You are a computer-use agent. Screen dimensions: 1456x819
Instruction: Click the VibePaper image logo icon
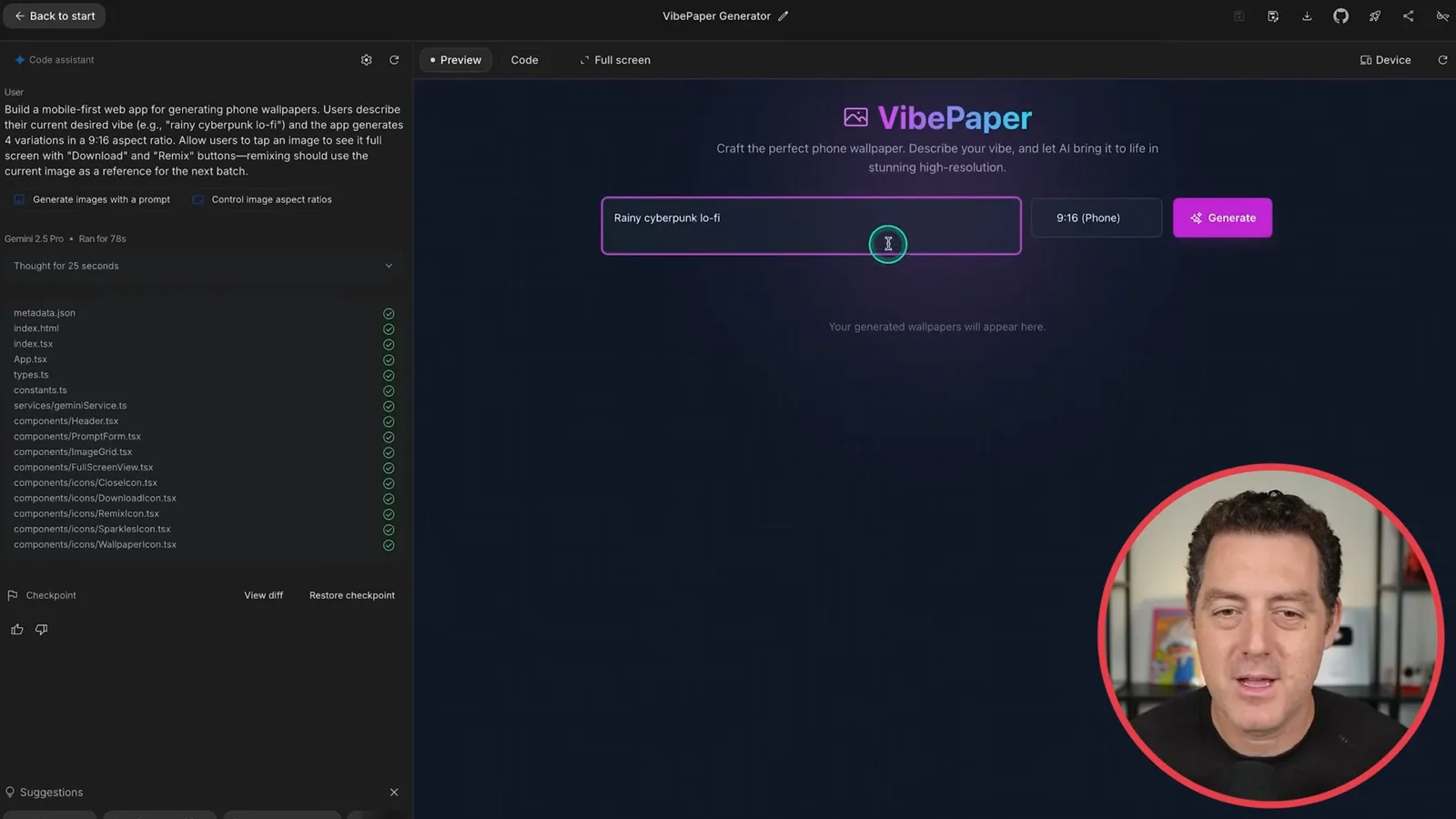coord(855,117)
